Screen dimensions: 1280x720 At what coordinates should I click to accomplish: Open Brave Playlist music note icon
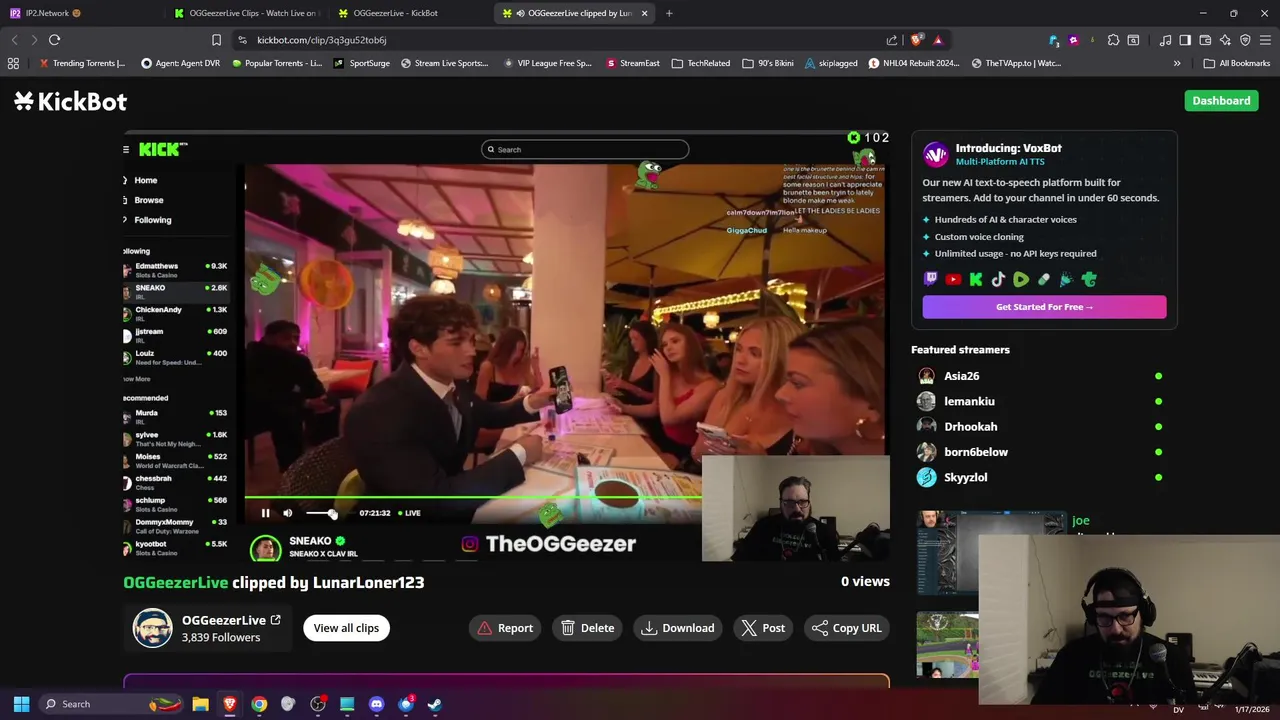[x=1165, y=40]
